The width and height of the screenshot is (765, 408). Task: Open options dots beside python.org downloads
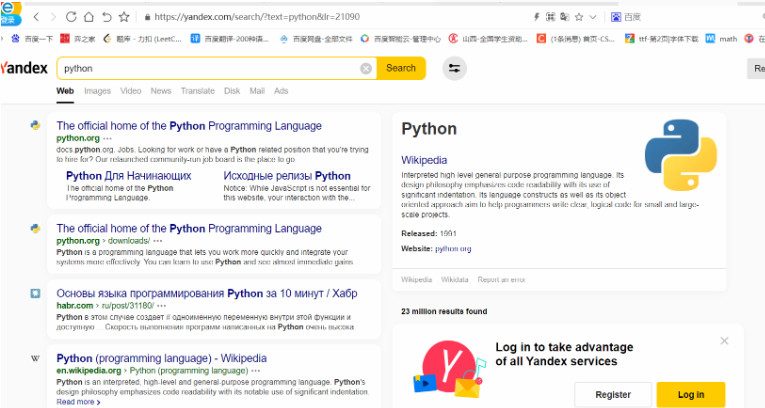click(158, 241)
